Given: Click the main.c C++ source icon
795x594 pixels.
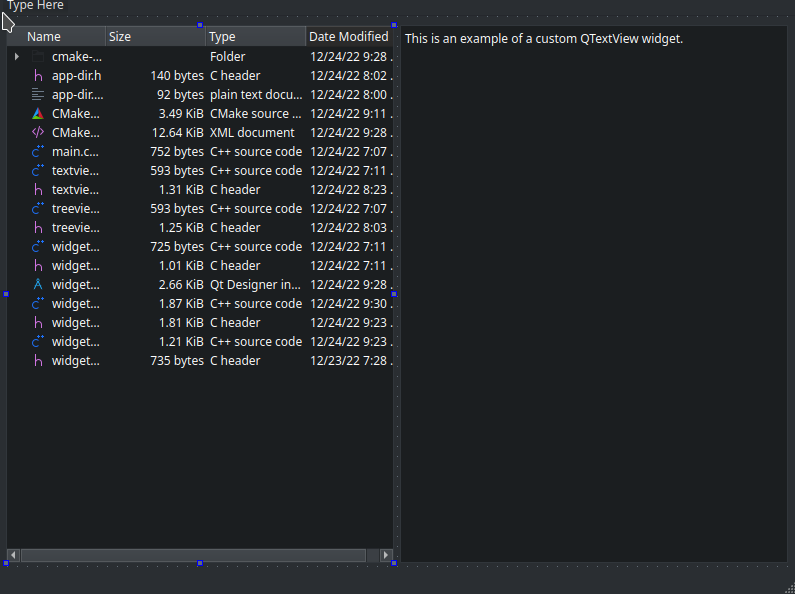Looking at the screenshot, I should point(38,152).
